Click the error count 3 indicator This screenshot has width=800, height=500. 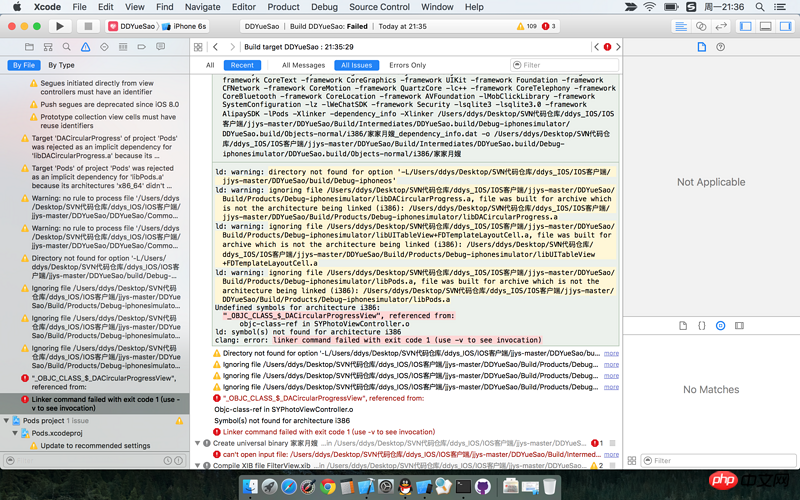(549, 26)
